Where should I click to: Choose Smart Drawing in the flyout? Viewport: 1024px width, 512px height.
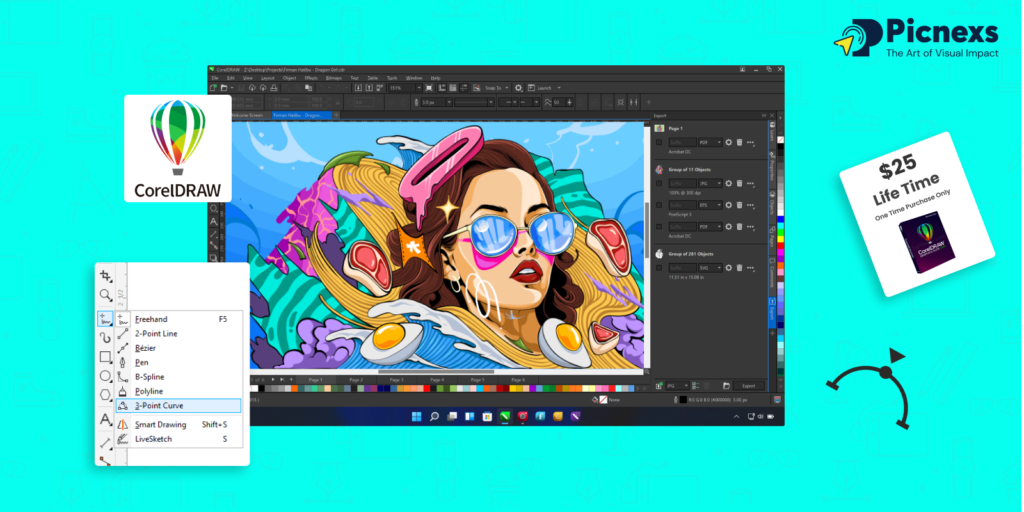[x=178, y=424]
